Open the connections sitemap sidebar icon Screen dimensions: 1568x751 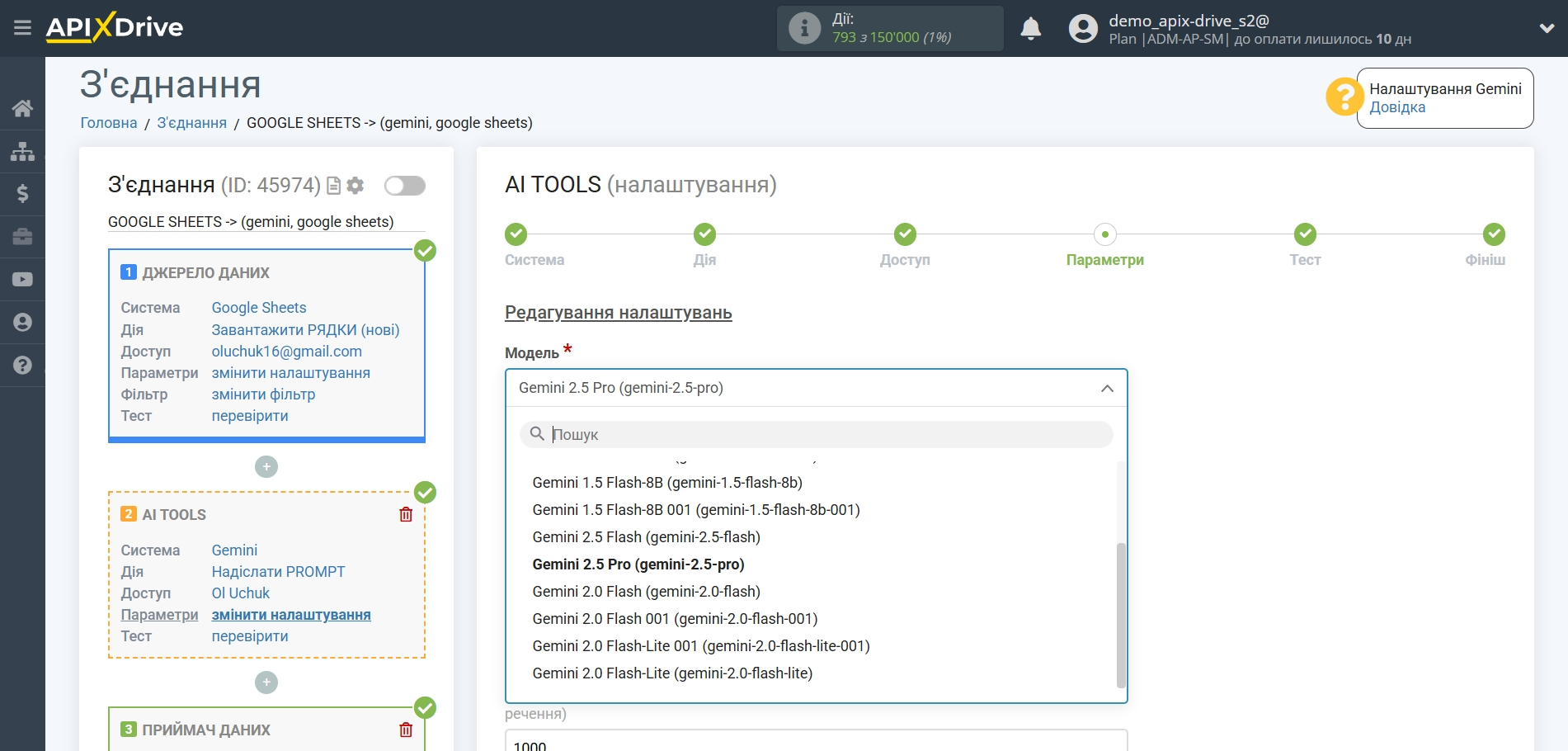(x=22, y=151)
